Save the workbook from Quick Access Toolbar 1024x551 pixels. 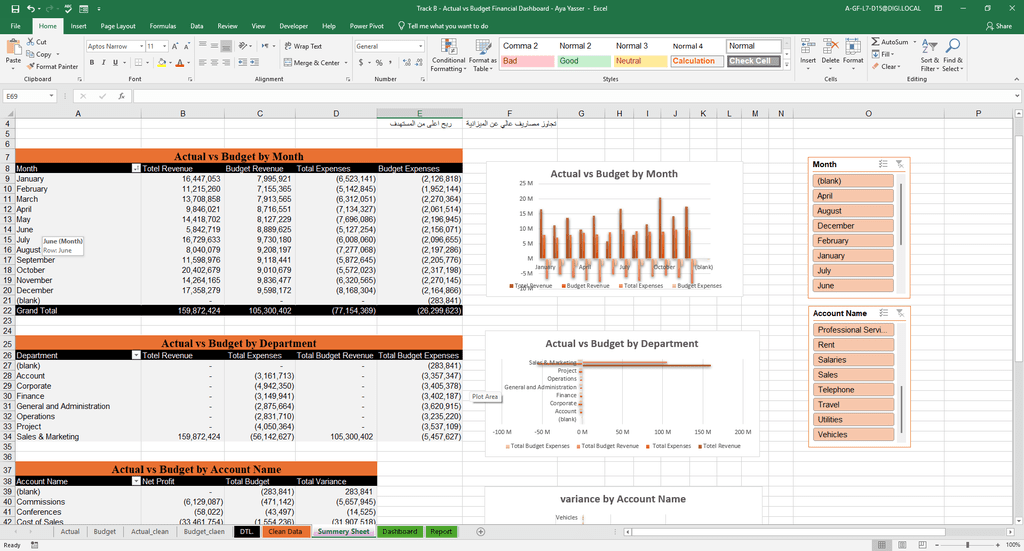[15, 8]
